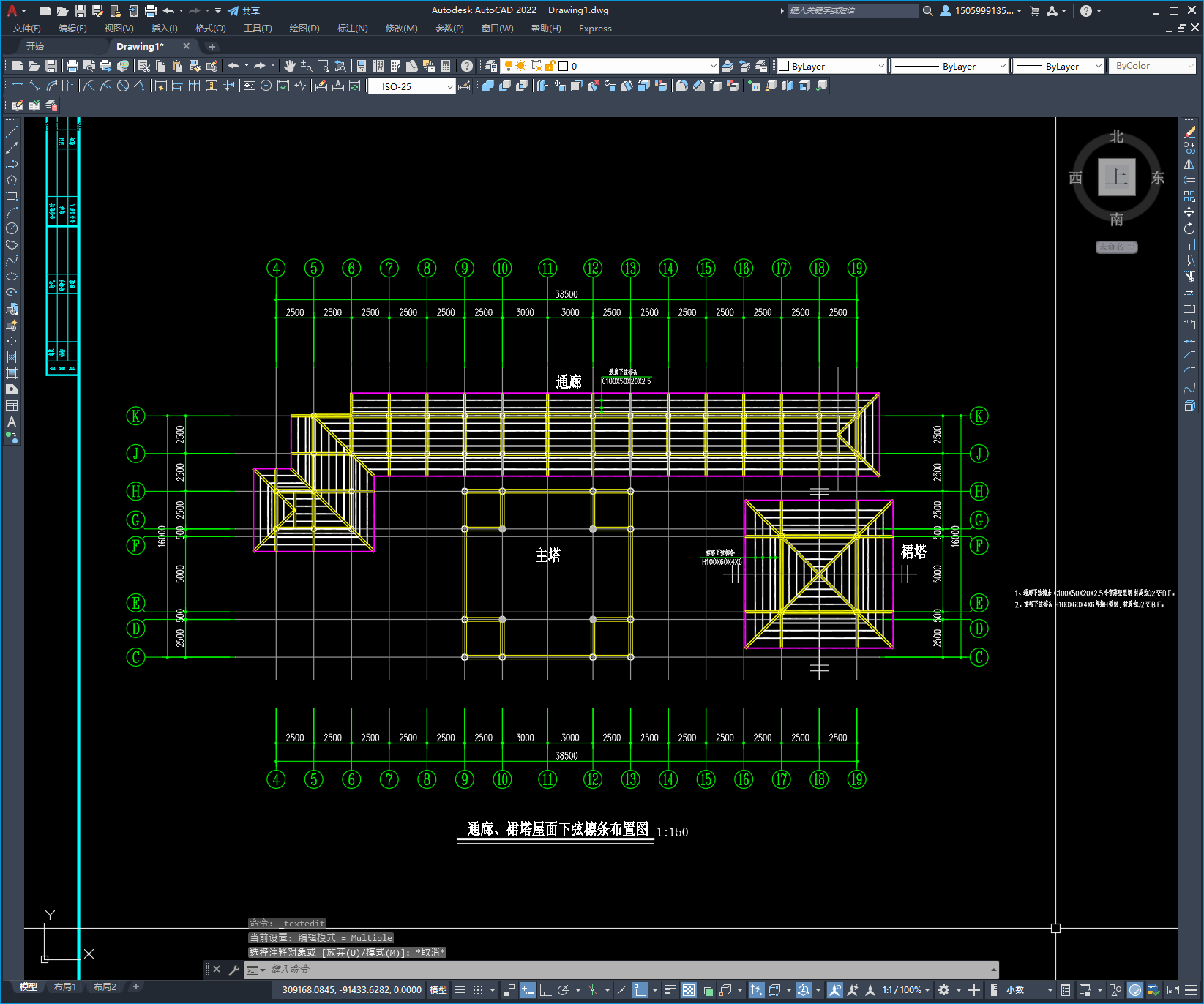1204x1004 pixels.
Task: Toggle object snap in status bar
Action: (640, 990)
